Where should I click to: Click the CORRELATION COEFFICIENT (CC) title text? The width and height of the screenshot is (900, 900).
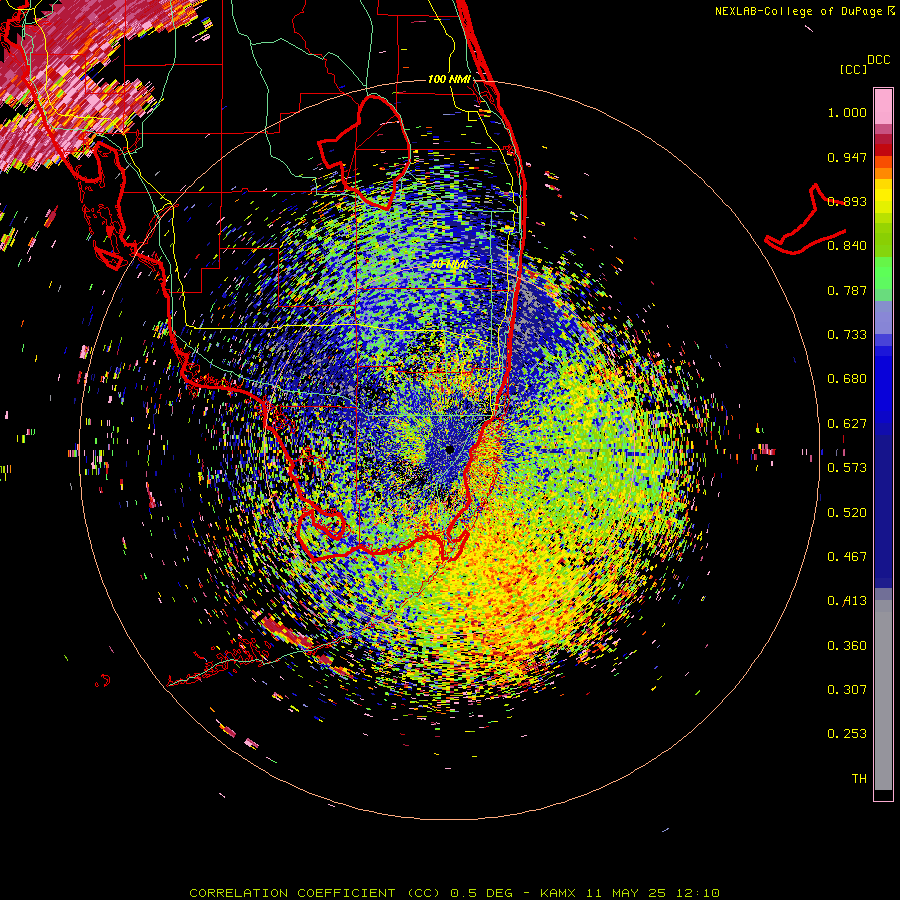click(315, 893)
